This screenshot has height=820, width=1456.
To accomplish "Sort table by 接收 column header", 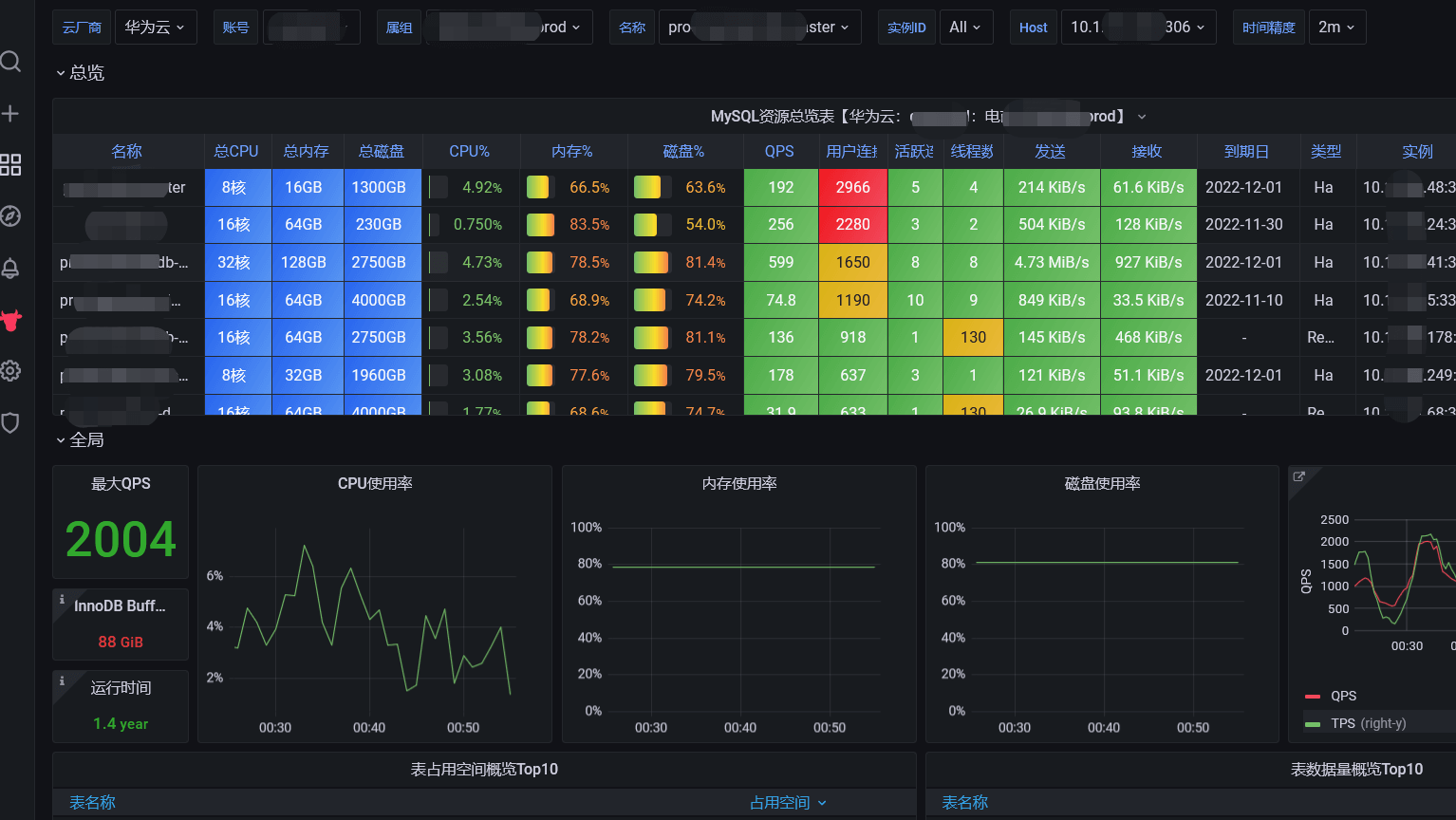I will (1147, 152).
